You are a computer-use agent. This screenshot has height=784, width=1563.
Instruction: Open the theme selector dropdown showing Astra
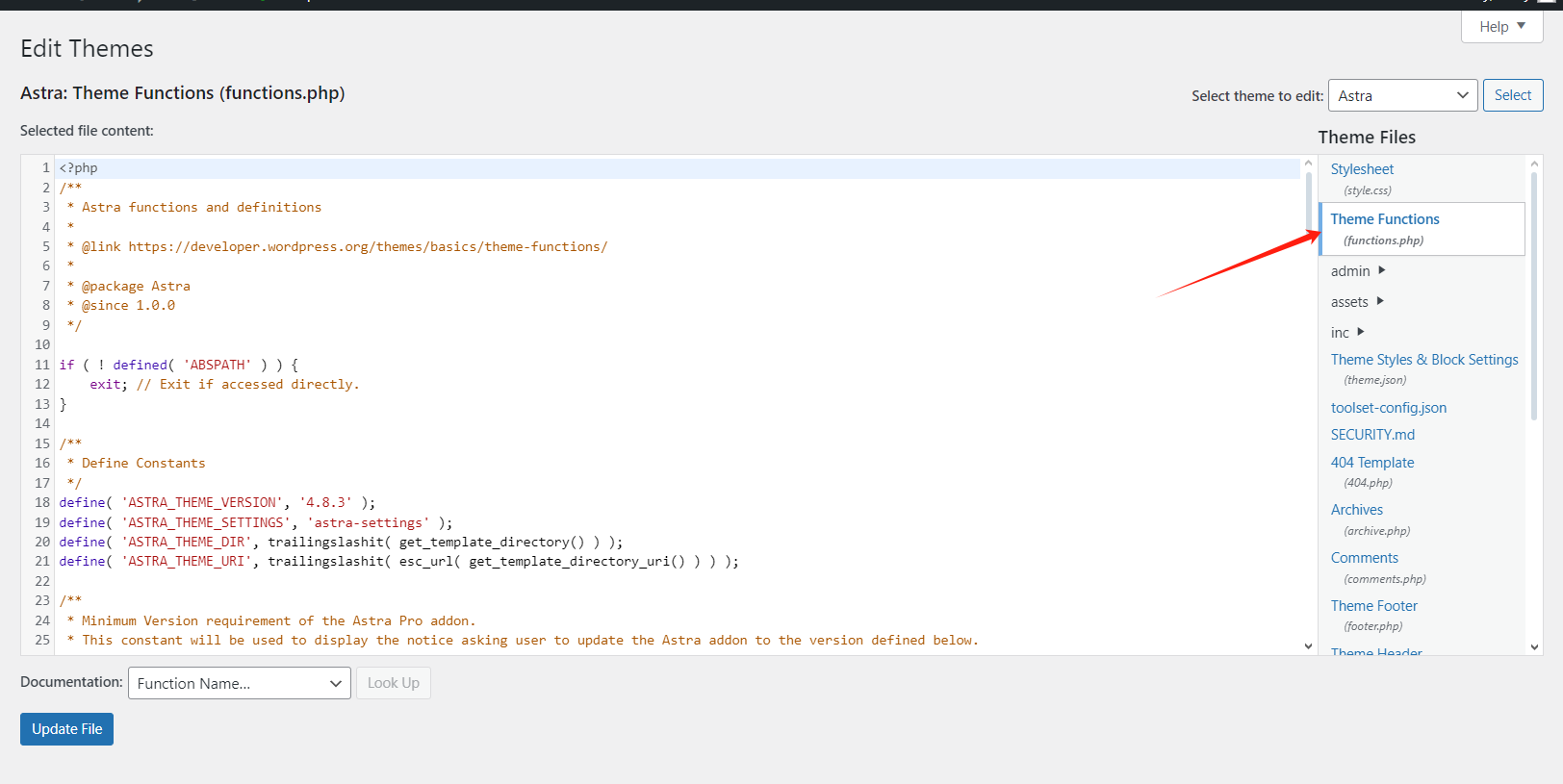1402,95
